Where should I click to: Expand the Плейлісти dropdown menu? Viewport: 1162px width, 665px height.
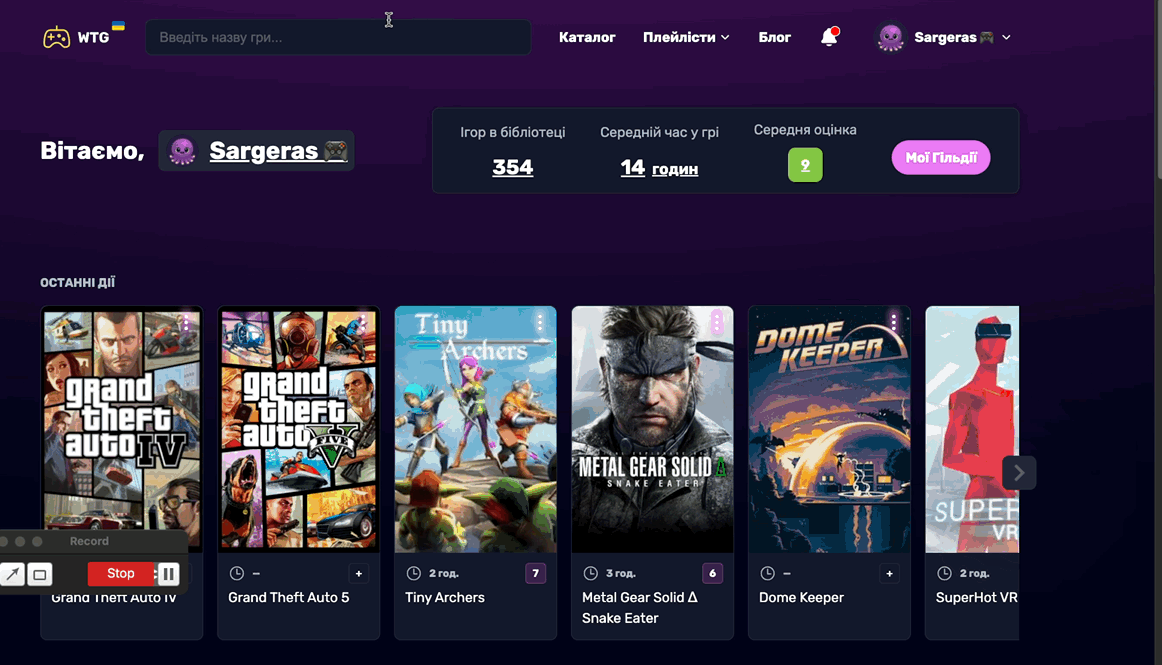686,37
